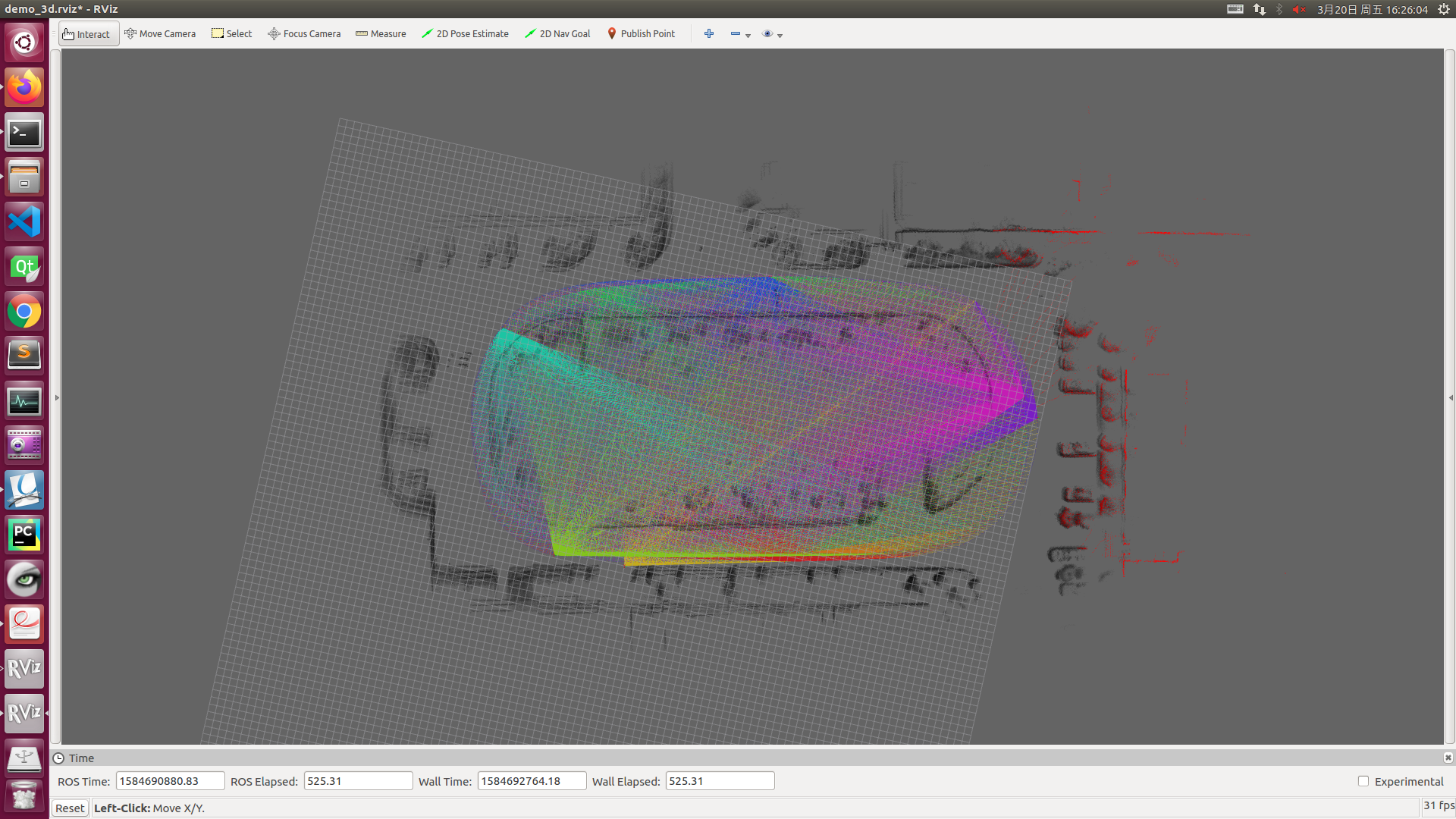Click the ROS Time field
This screenshot has height=819, width=1456.
click(x=170, y=781)
